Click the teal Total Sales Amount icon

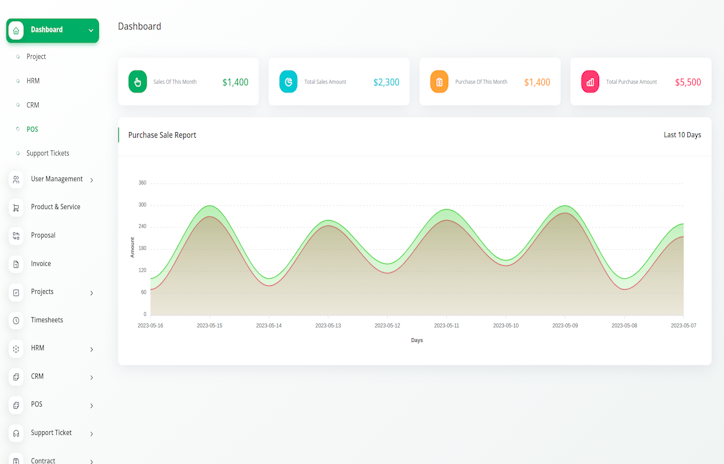click(288, 82)
